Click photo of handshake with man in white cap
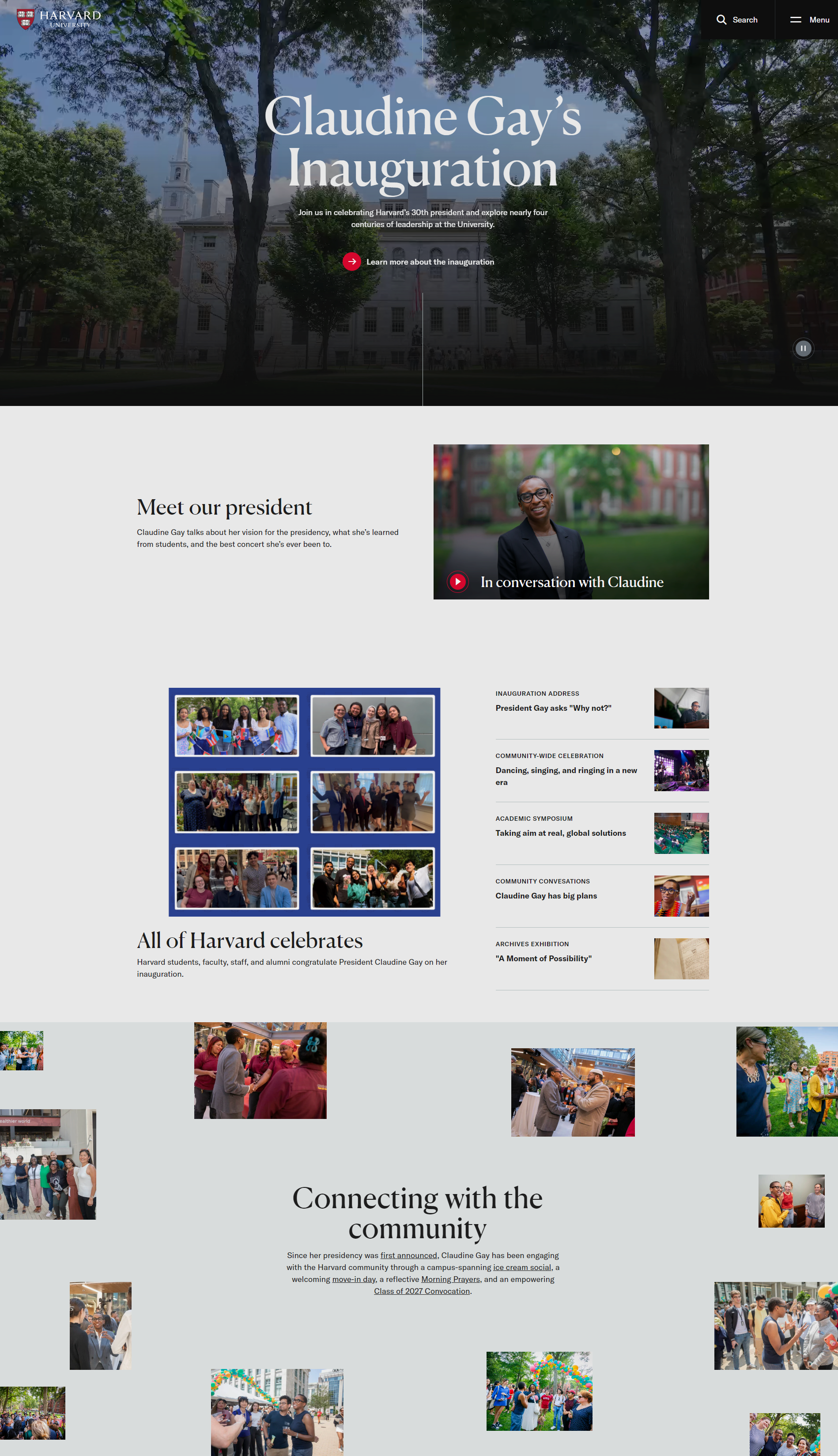This screenshot has width=838, height=1456. tap(573, 1092)
